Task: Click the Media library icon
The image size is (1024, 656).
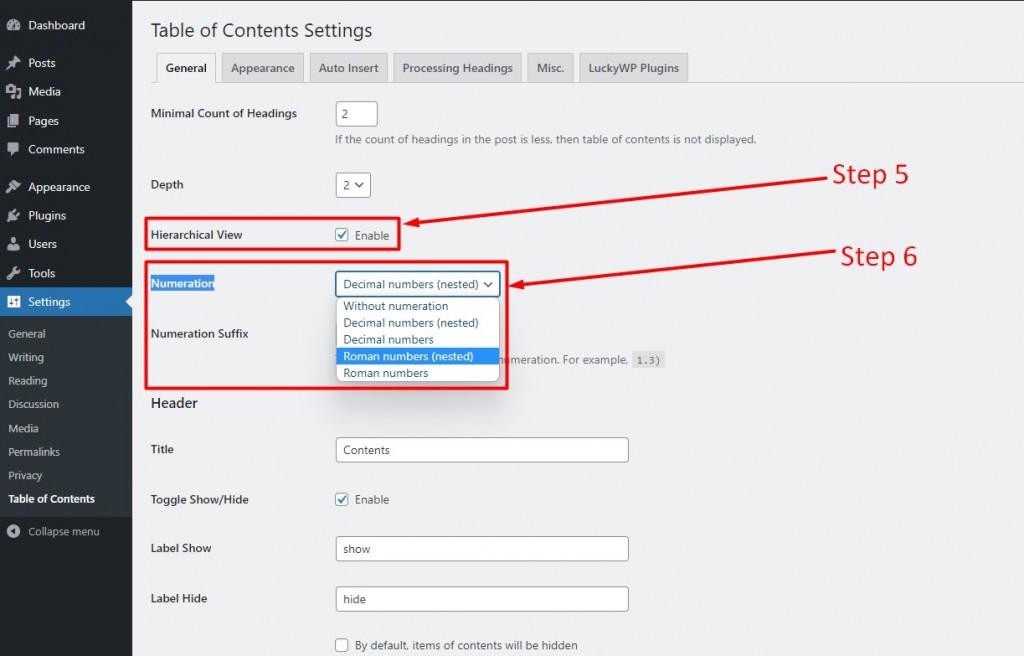Action: [13, 91]
